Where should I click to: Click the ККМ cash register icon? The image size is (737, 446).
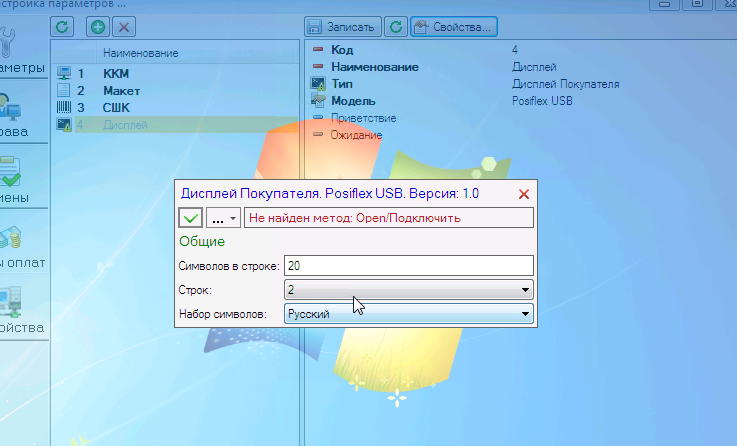pos(63,73)
